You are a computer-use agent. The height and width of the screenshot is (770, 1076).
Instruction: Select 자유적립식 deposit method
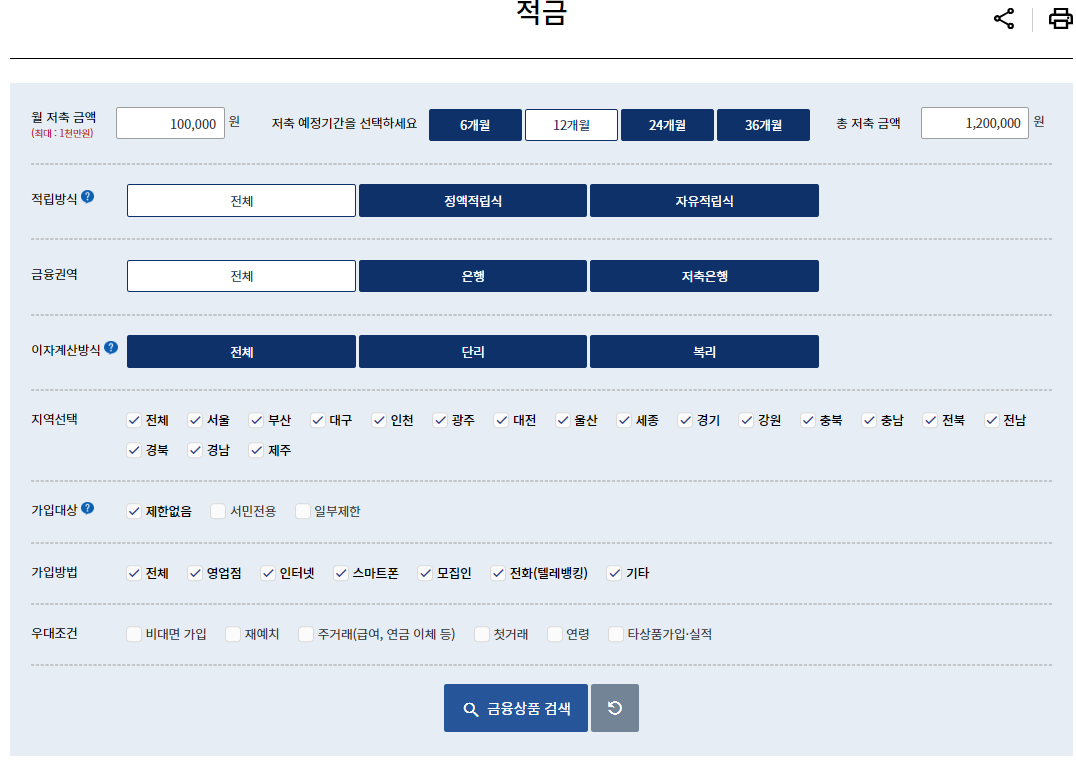tap(704, 200)
